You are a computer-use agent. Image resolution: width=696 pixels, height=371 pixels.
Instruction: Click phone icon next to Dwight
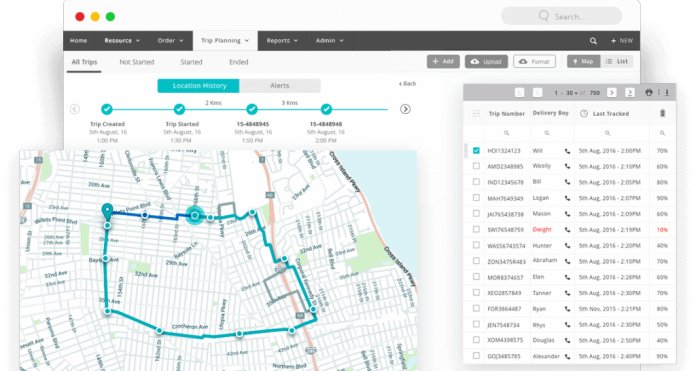567,230
